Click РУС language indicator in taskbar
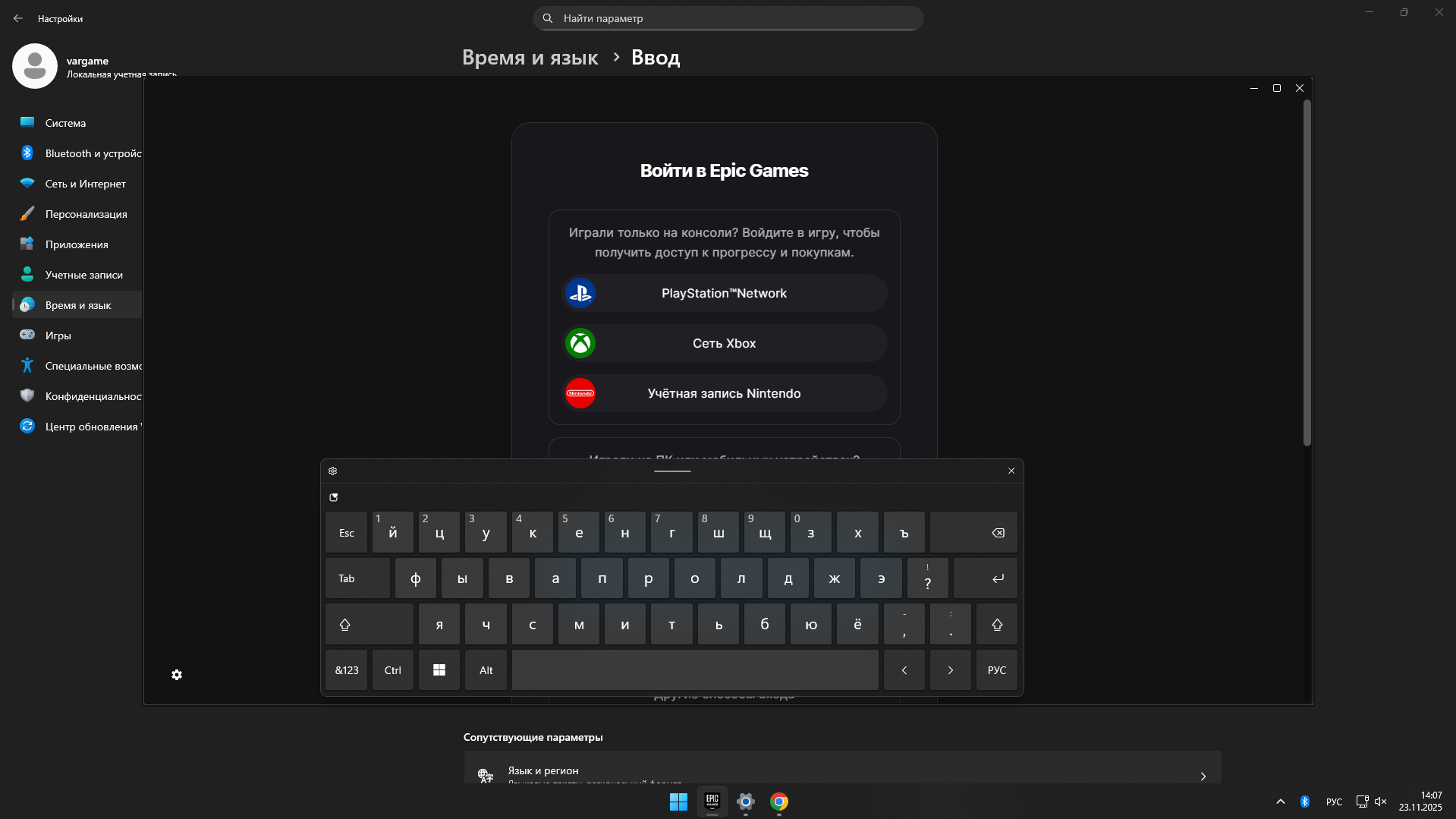 [1334, 802]
